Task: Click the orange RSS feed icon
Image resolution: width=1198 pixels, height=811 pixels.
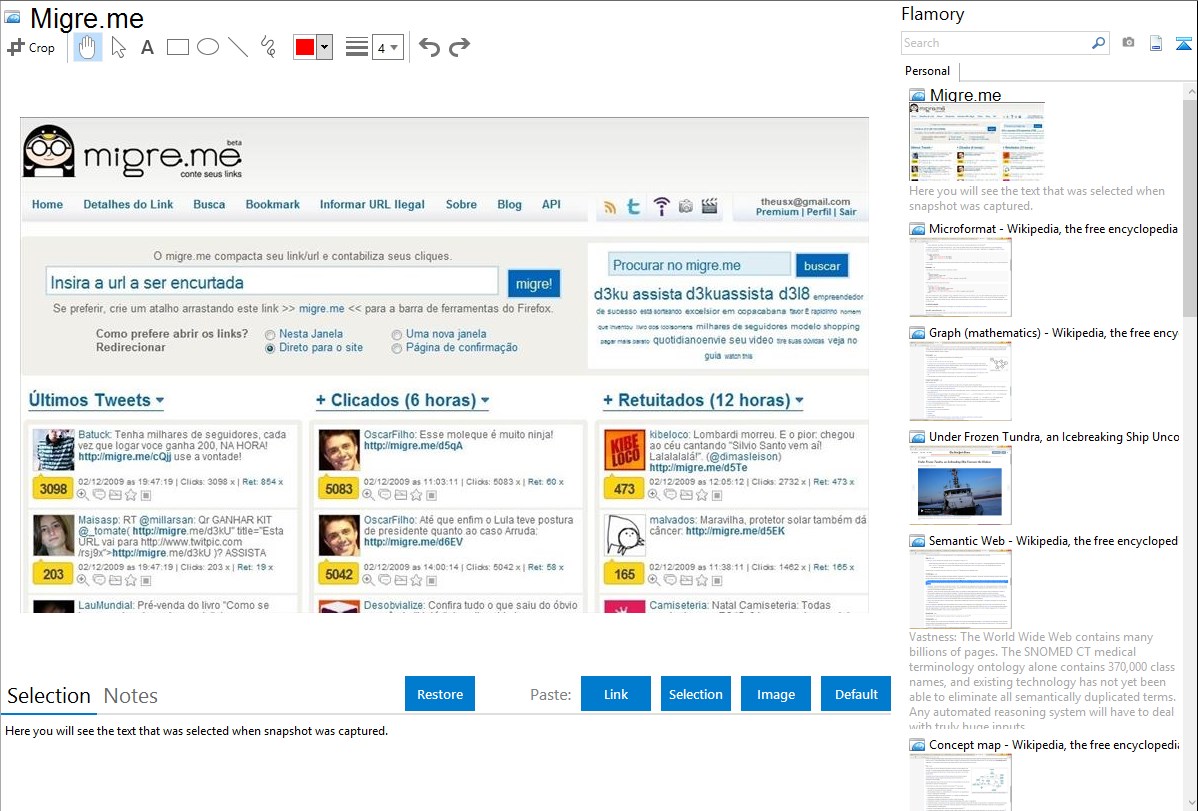Action: coord(610,207)
